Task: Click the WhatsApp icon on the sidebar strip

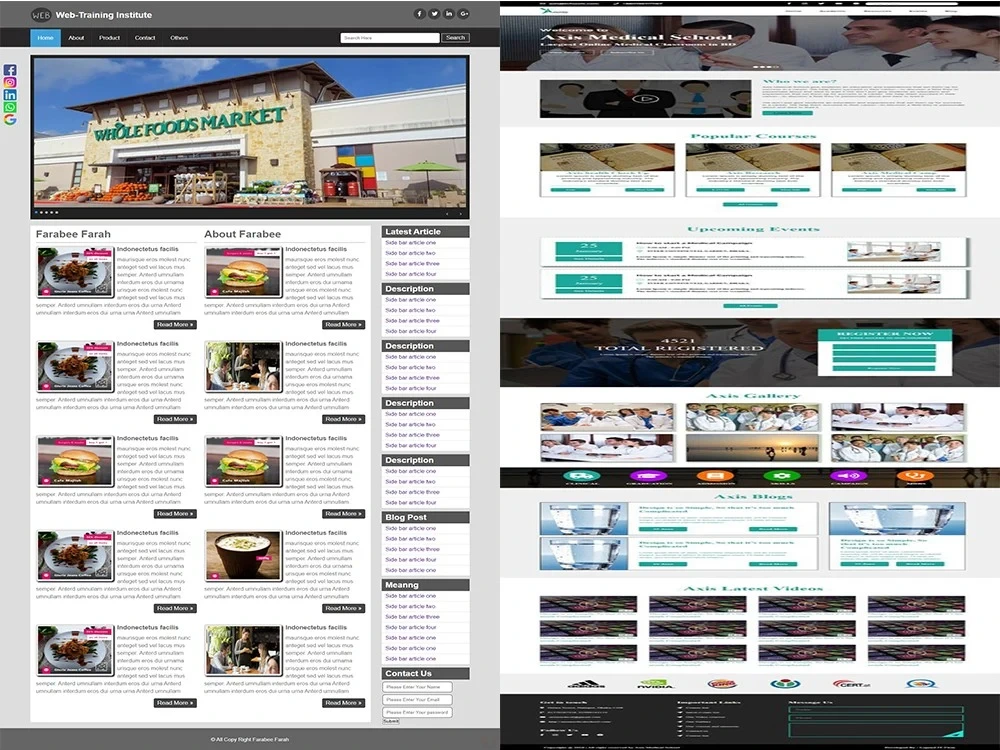Action: tap(10, 104)
